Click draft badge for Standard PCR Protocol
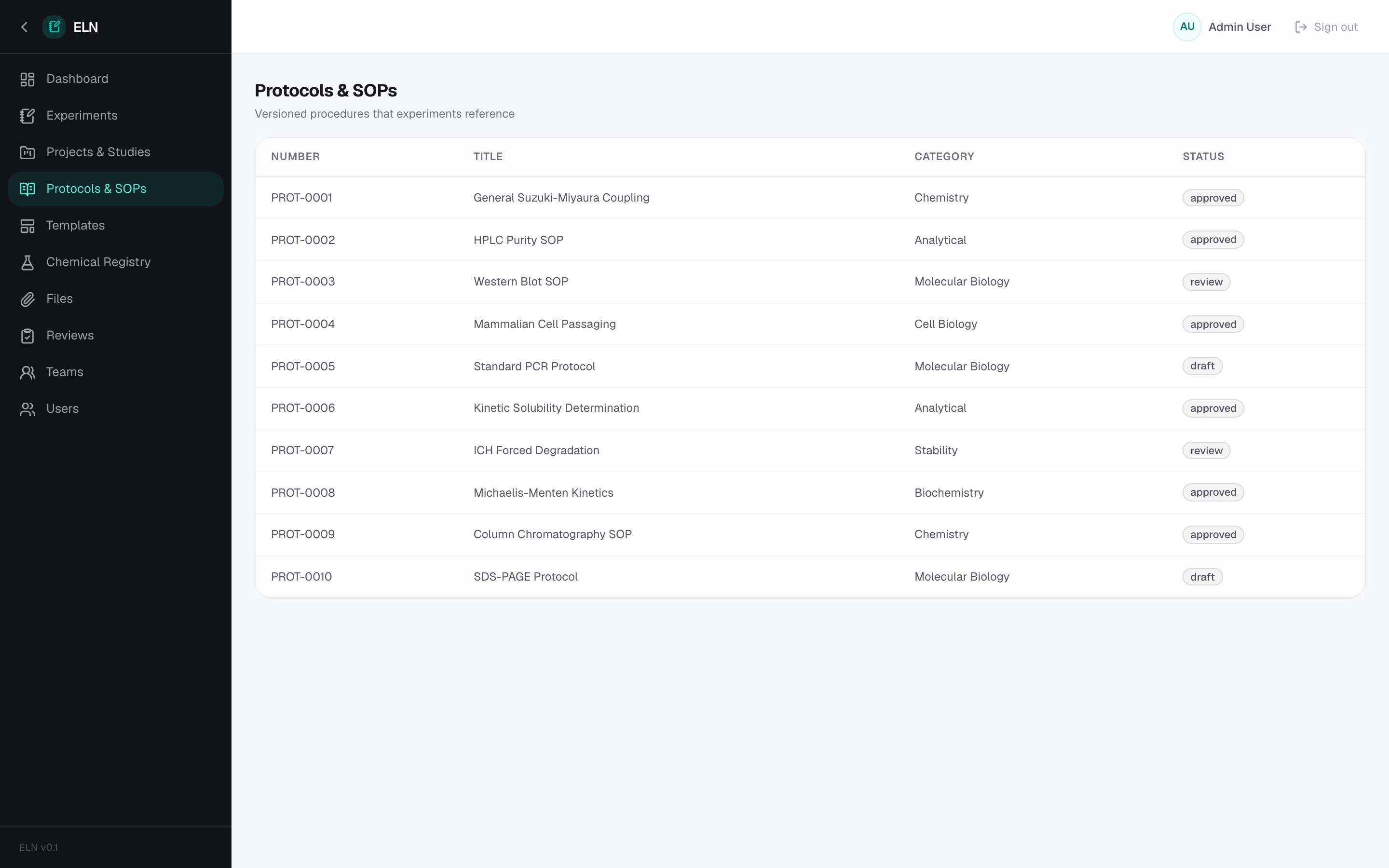The width and height of the screenshot is (1389, 868). (1202, 366)
